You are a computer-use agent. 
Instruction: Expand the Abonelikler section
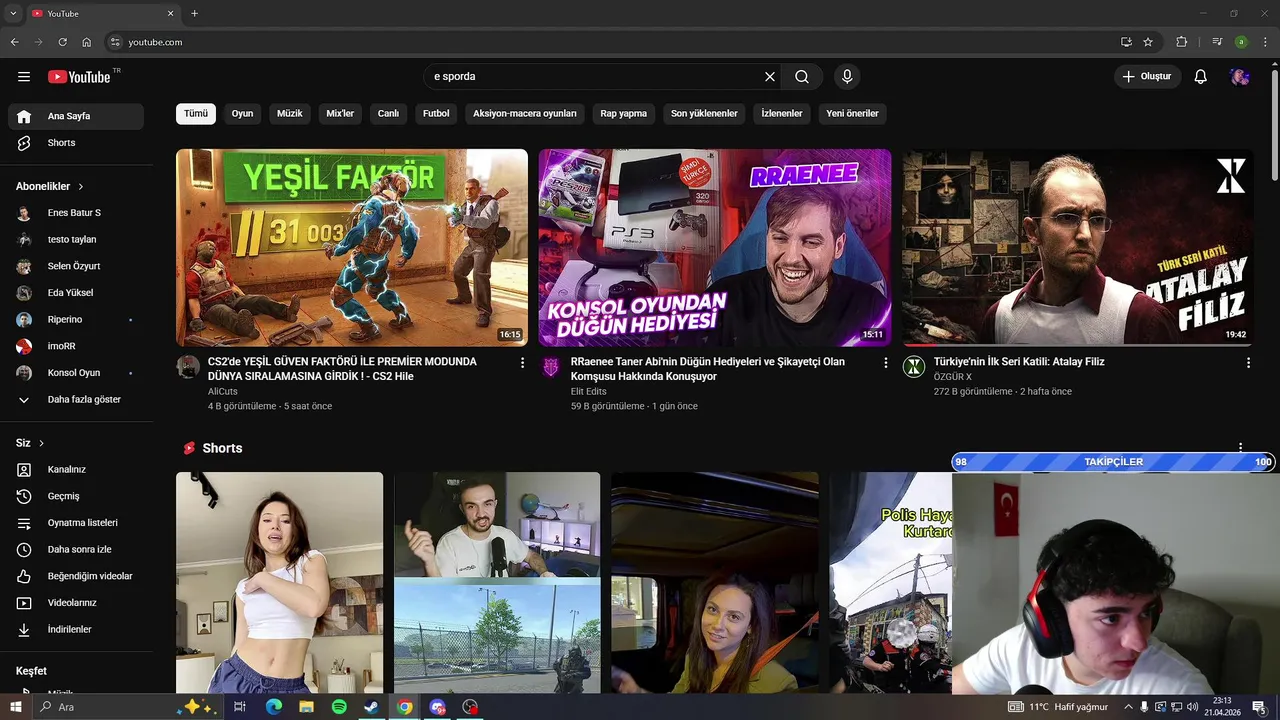pos(50,186)
